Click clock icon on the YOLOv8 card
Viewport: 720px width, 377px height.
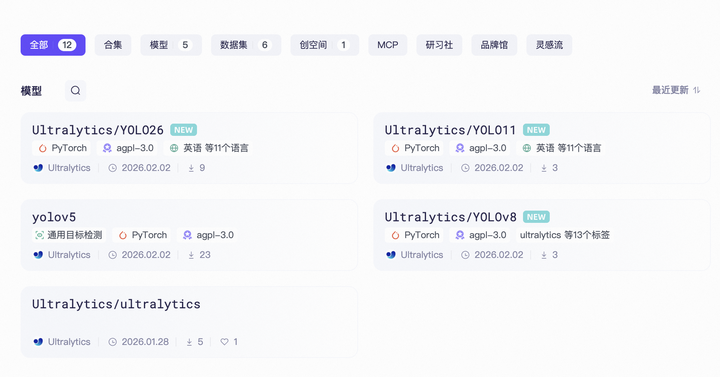point(465,255)
